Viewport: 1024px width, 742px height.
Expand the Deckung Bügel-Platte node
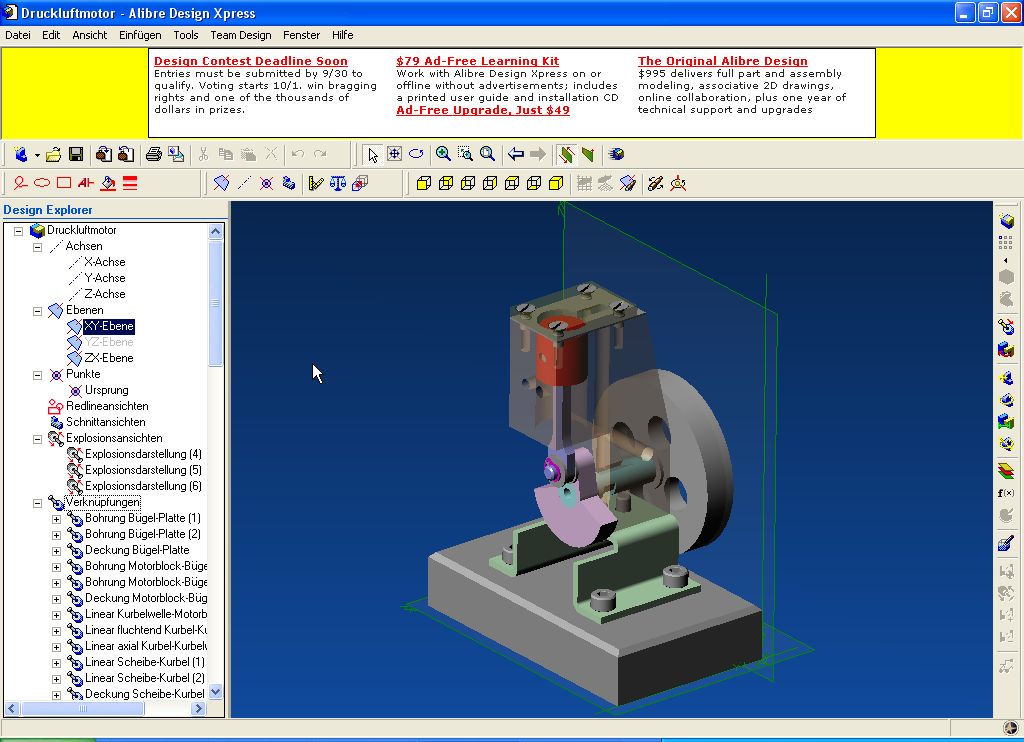tap(56, 551)
